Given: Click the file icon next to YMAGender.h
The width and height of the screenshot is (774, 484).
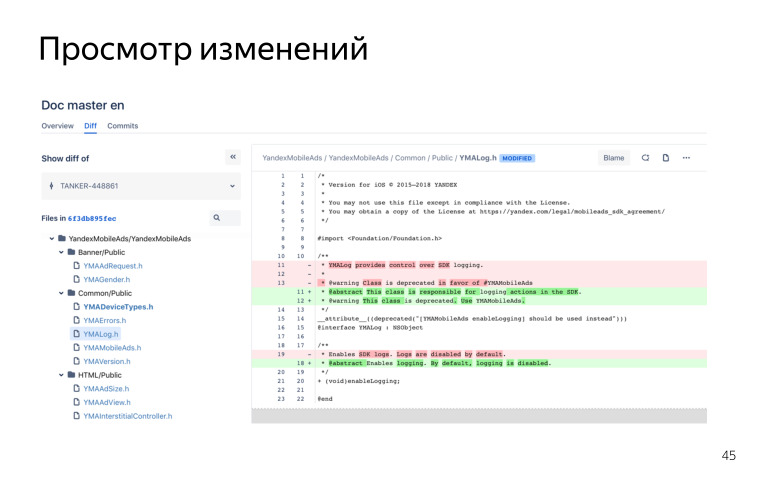Looking at the screenshot, I should click(77, 279).
